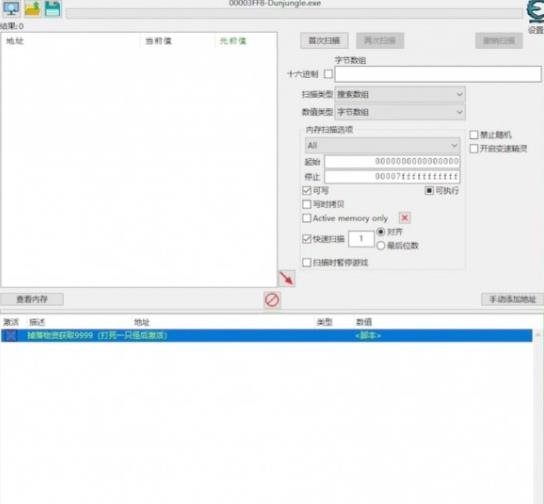Click the red clear list circle icon
Image resolution: width=544 pixels, height=504 pixels.
272,300
